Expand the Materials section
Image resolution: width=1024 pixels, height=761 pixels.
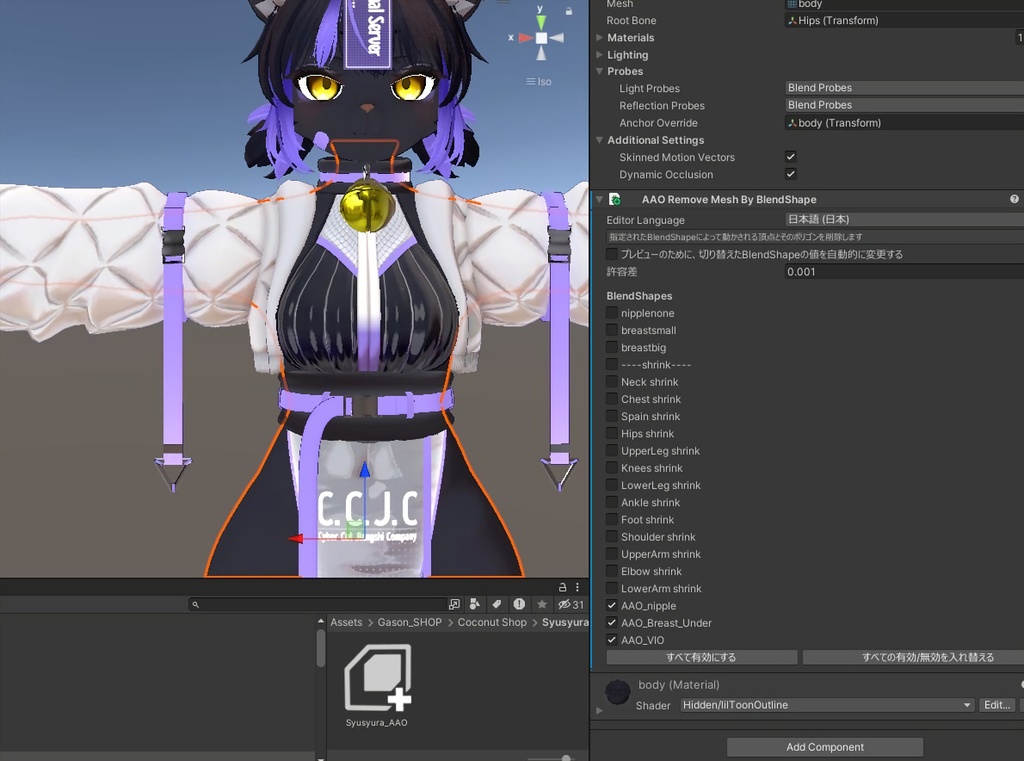click(600, 38)
